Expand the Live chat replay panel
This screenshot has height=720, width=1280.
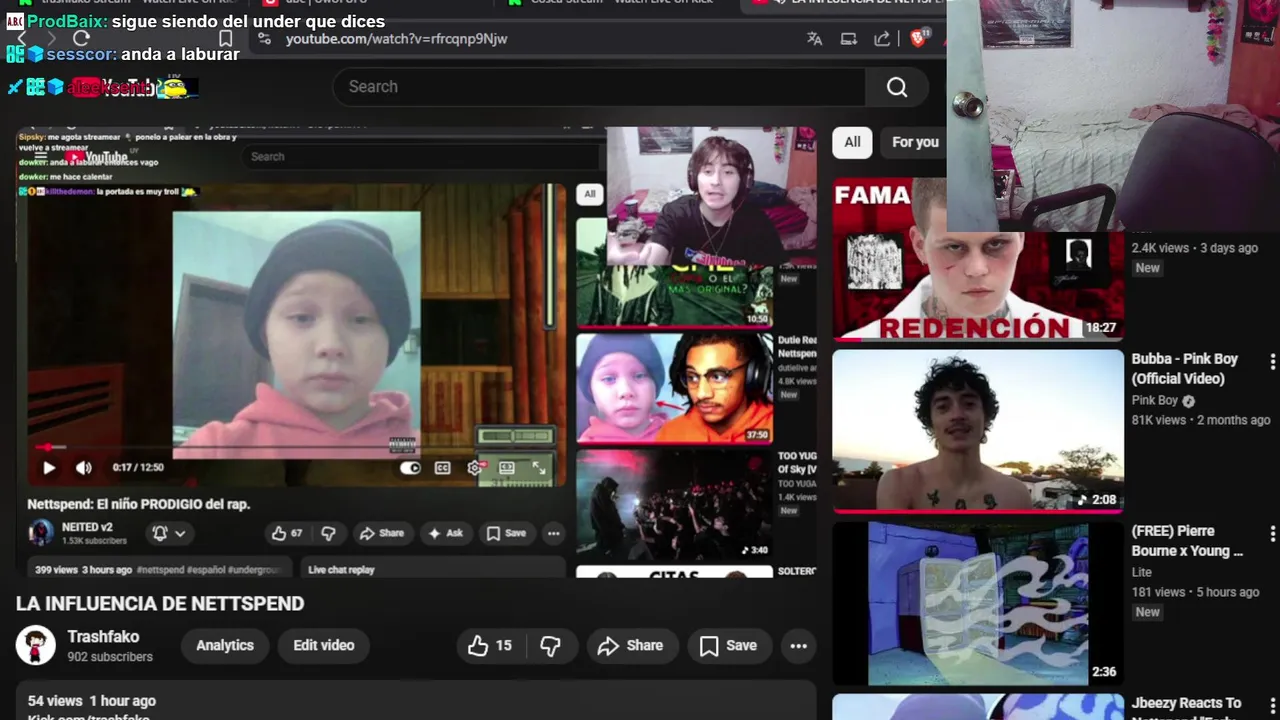click(433, 569)
